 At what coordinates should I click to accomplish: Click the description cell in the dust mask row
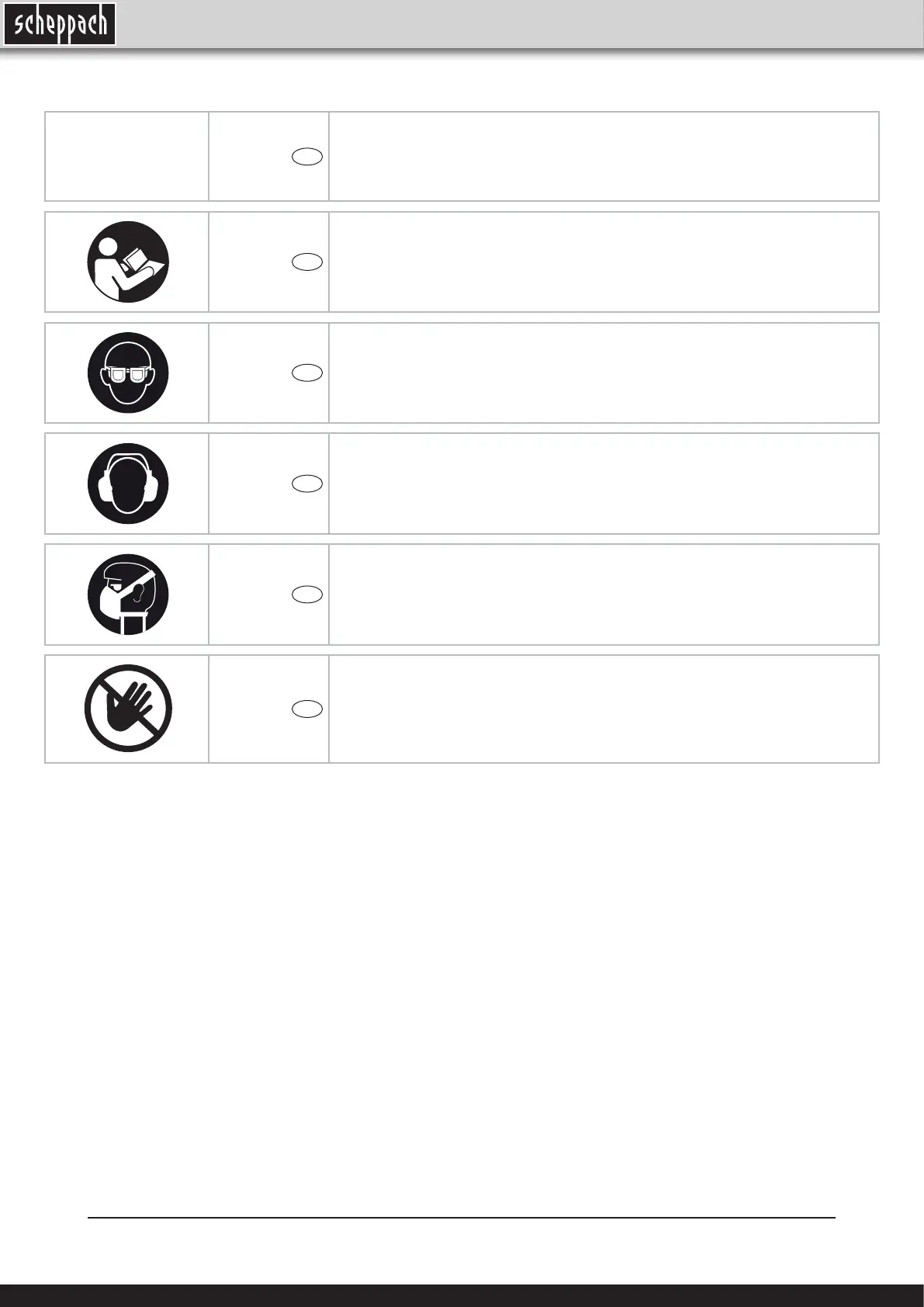(604, 595)
